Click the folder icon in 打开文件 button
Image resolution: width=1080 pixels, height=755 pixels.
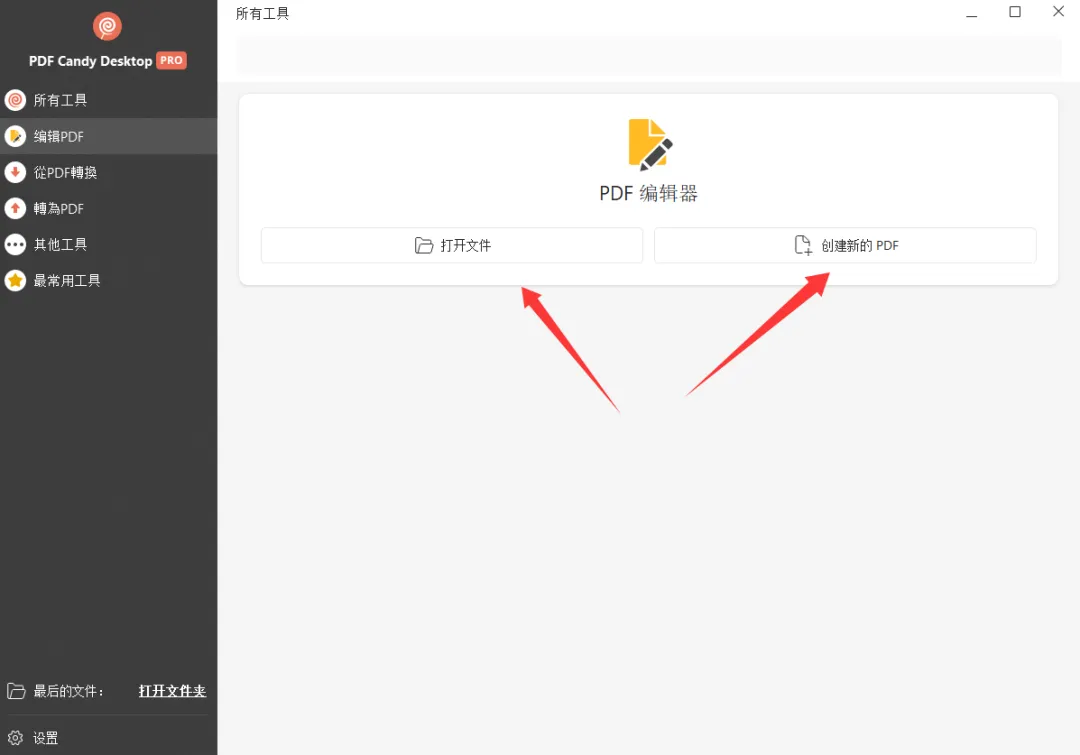point(424,245)
